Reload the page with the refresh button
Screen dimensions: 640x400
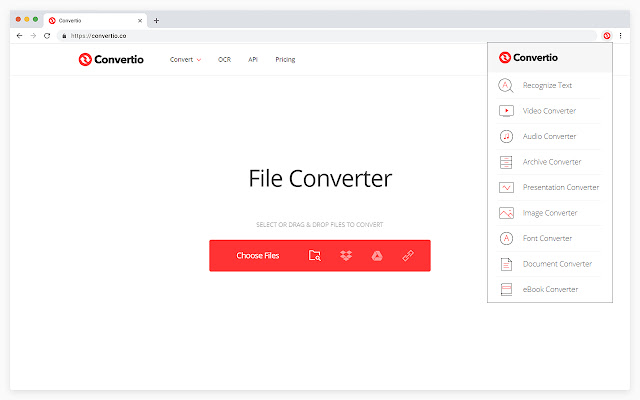point(47,36)
